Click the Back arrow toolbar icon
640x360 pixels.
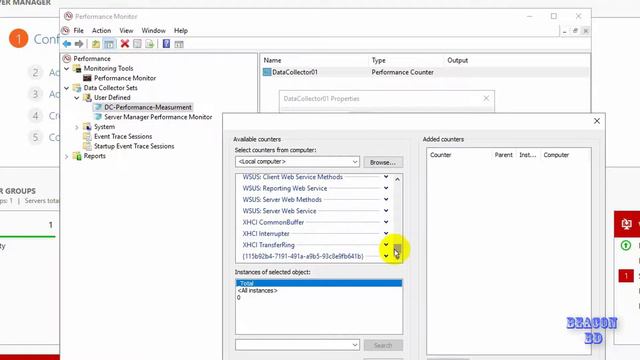(x=67, y=44)
